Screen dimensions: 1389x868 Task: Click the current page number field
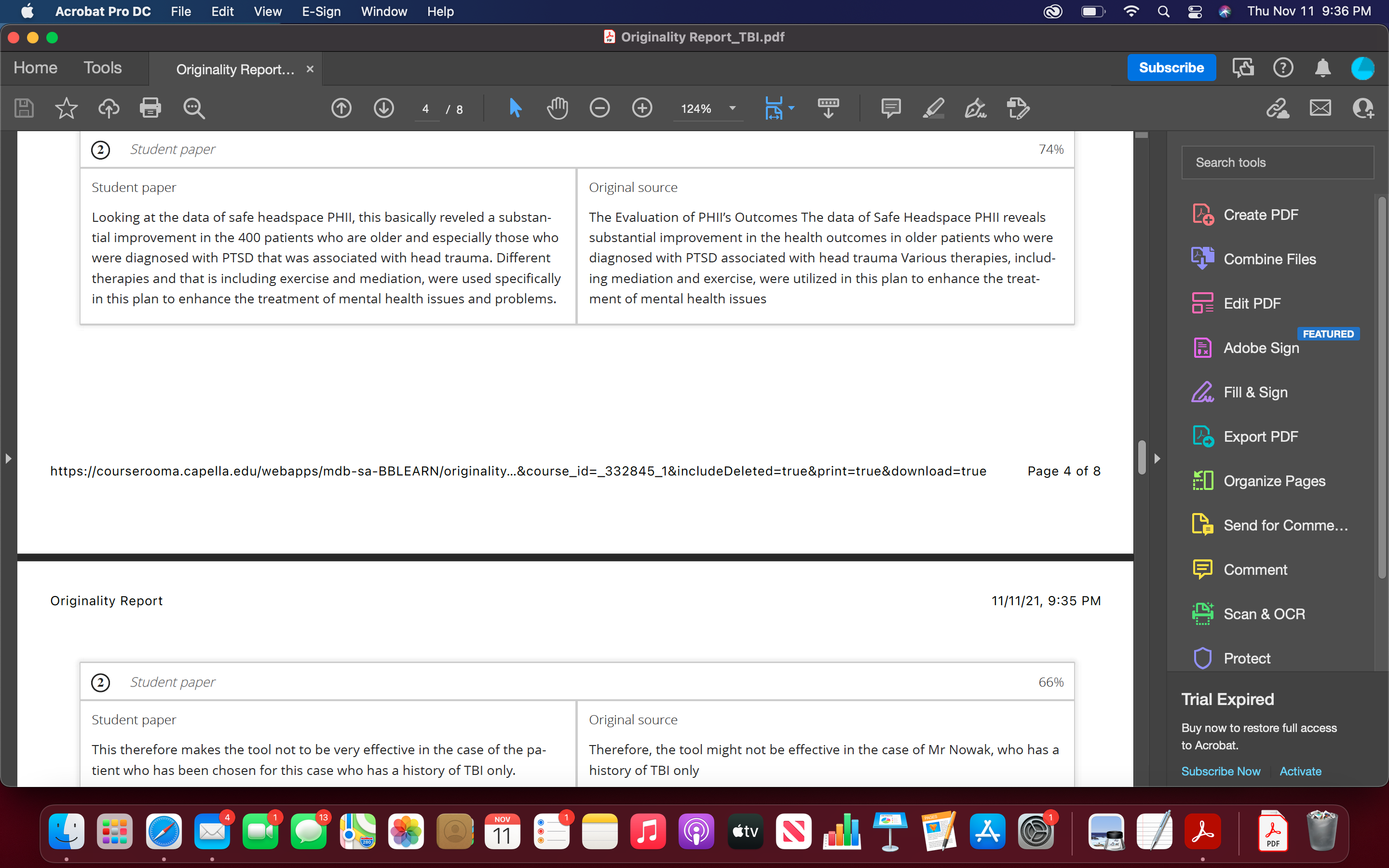(x=425, y=109)
